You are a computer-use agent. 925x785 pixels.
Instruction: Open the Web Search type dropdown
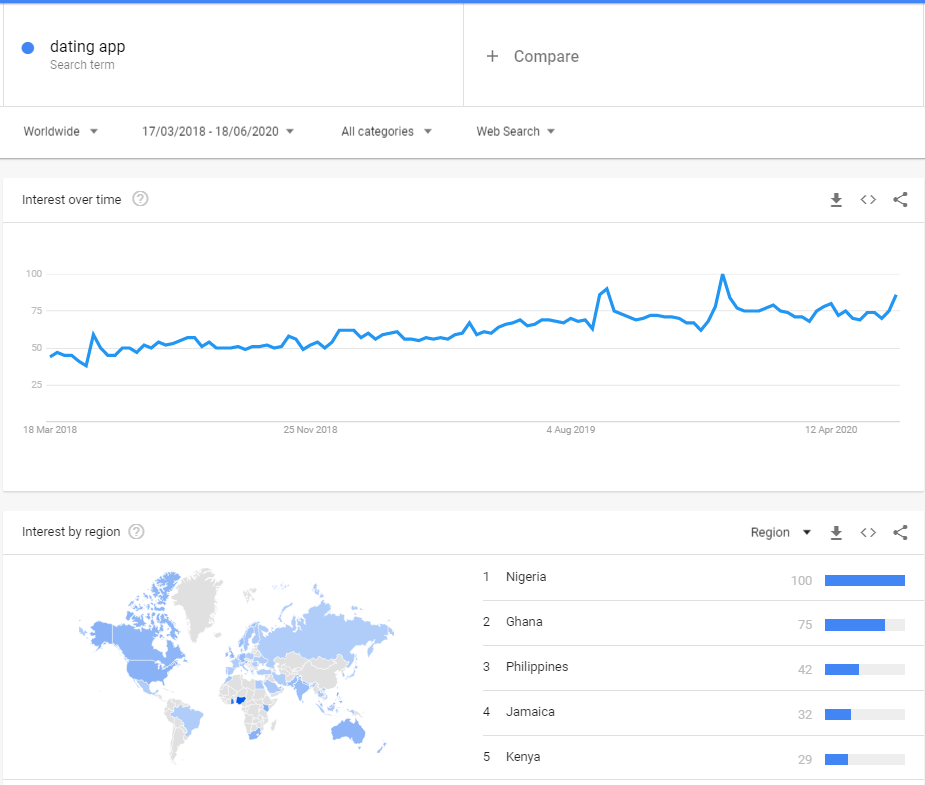[x=515, y=131]
